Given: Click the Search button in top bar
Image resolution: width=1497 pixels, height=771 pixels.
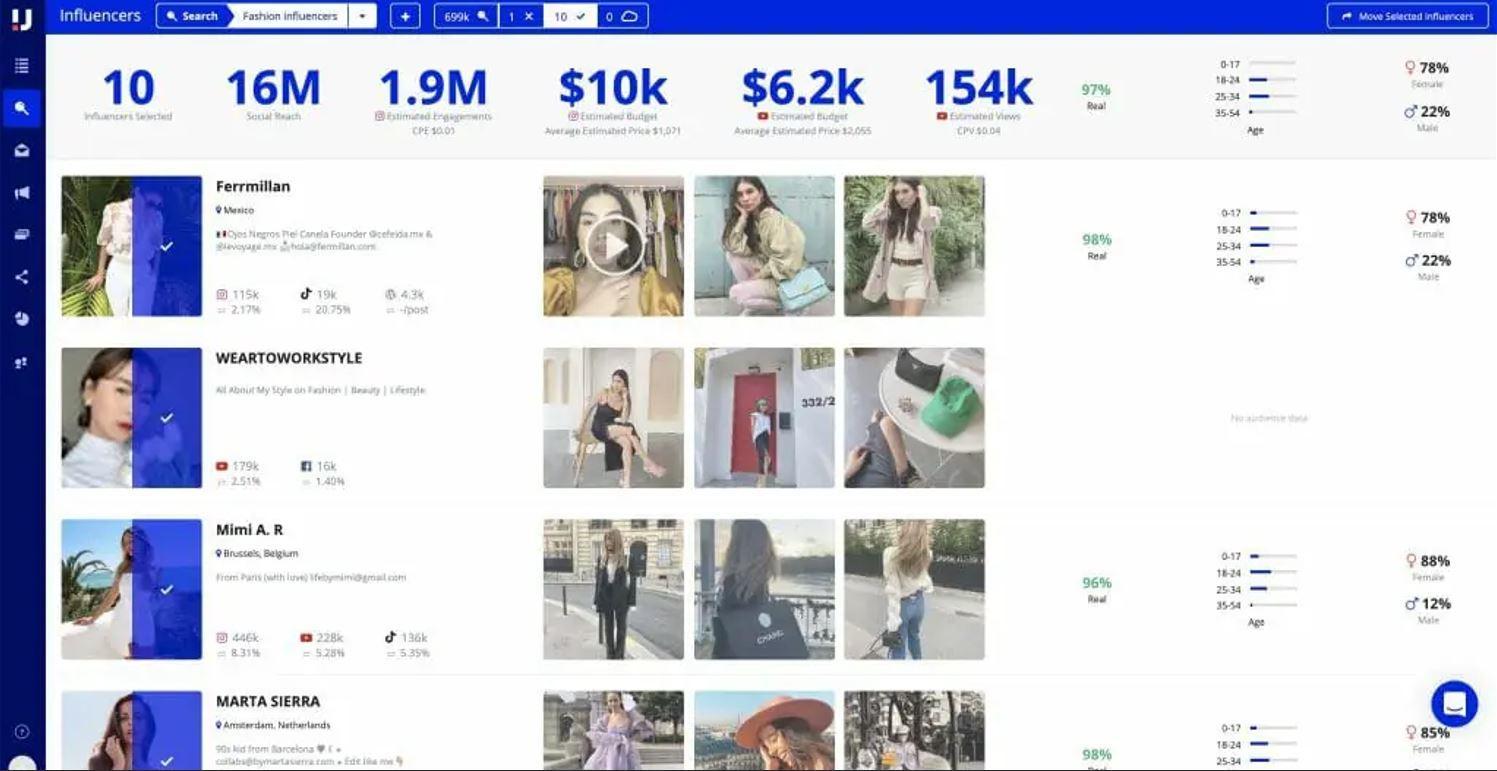Looking at the screenshot, I should click(192, 16).
